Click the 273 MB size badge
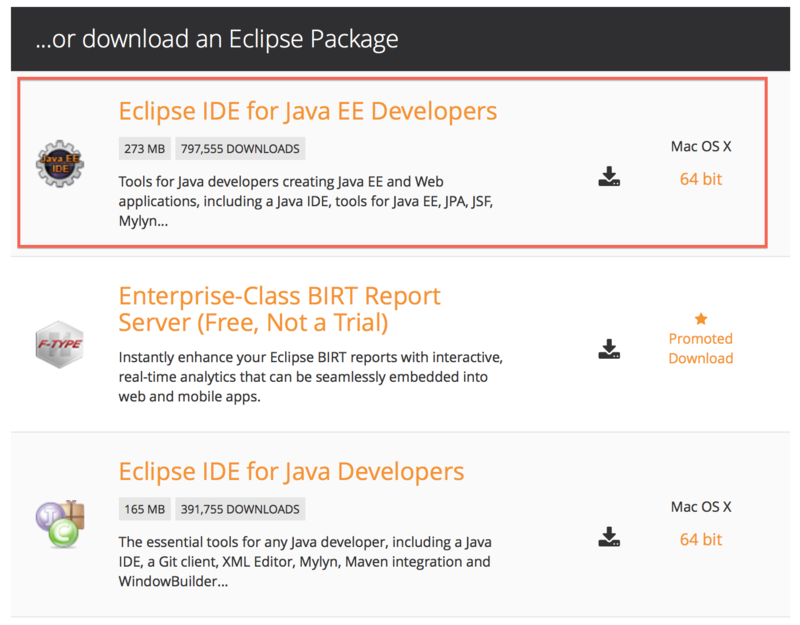The width and height of the screenshot is (800, 625). point(144,147)
